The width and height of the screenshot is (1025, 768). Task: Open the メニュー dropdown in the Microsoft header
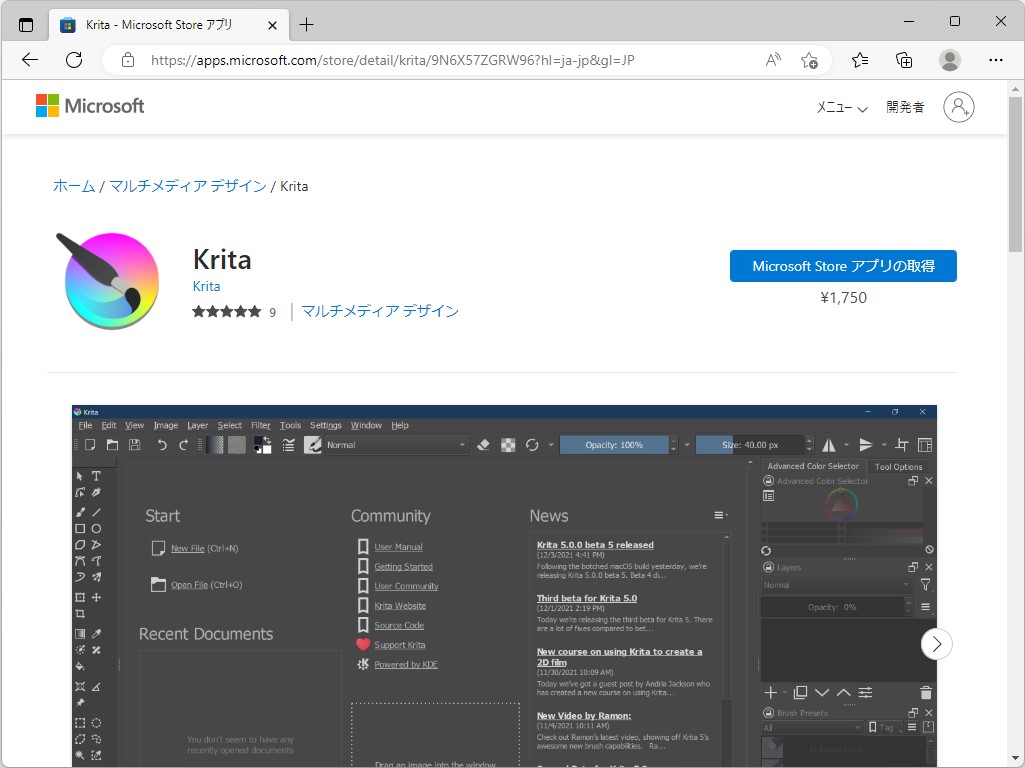tap(840, 107)
